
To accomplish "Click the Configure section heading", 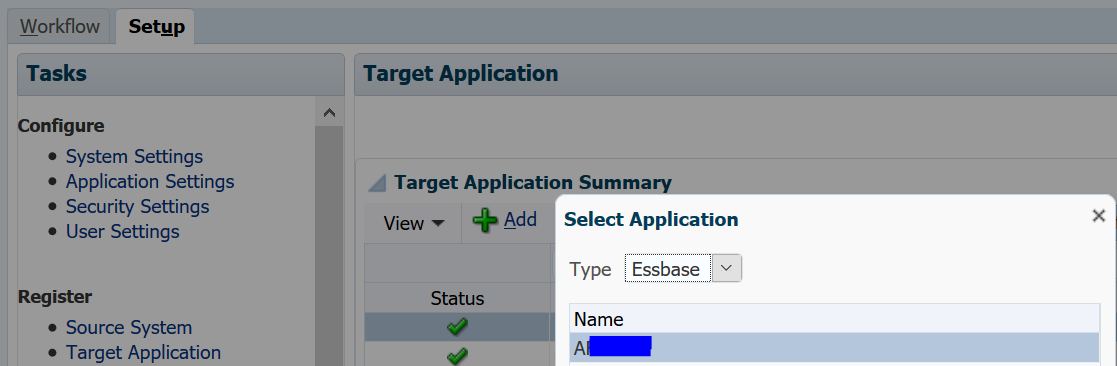I will (x=61, y=126).
